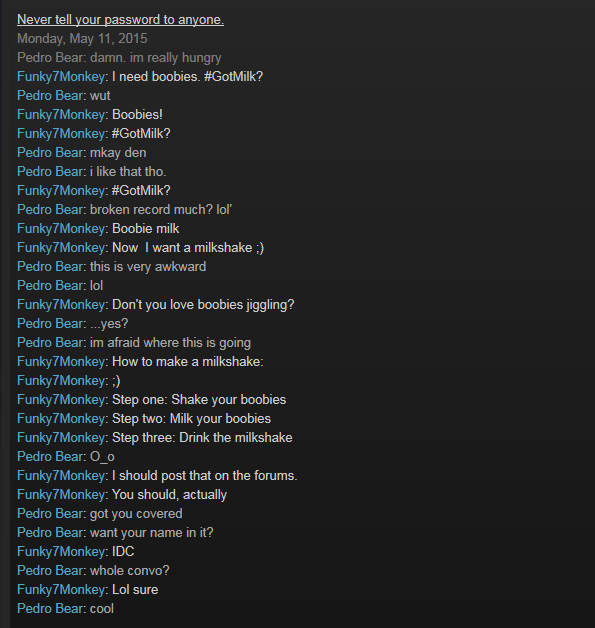
Task: Select Pedro Bear name next to 'wut'
Action: tap(50, 96)
